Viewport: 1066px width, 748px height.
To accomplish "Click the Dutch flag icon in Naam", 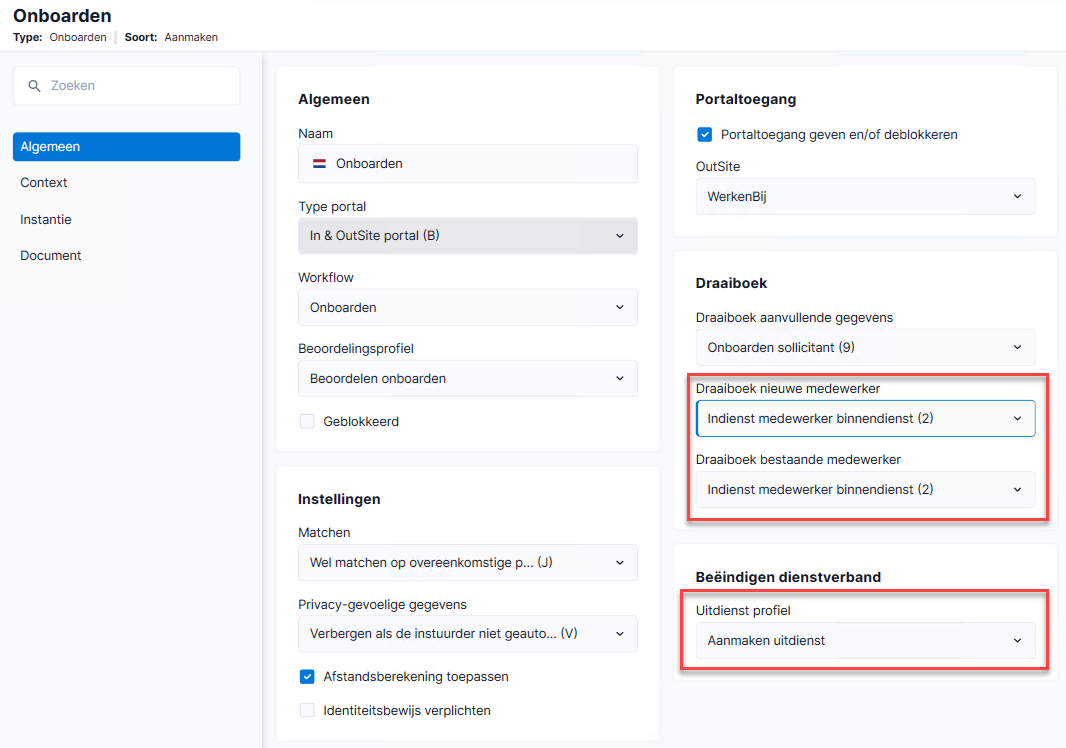I will pyautogui.click(x=319, y=164).
